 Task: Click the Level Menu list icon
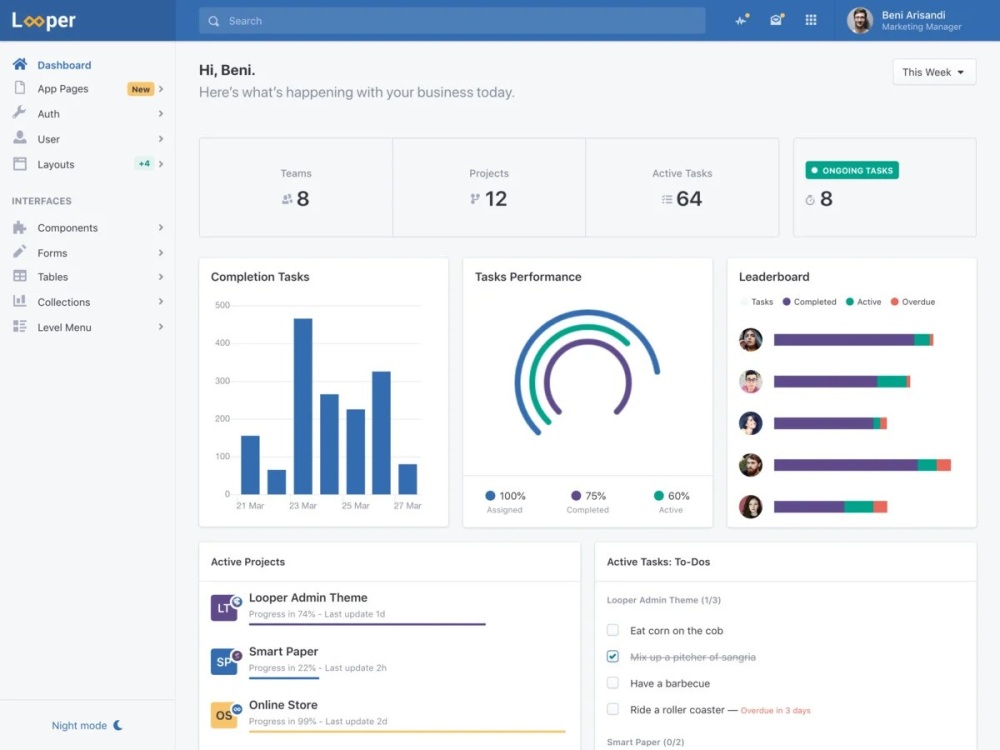coord(20,327)
